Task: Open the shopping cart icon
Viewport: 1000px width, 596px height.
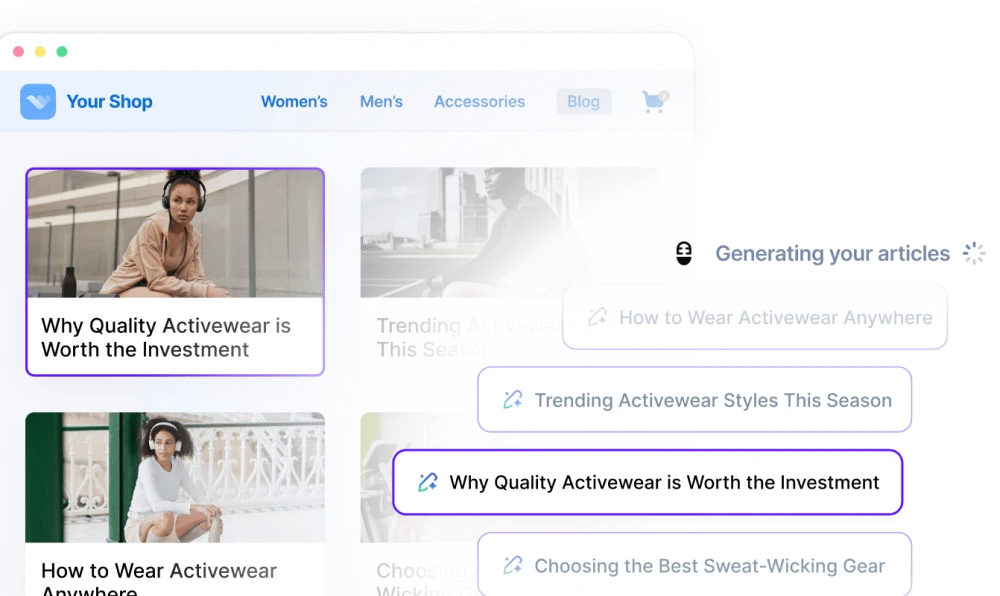Action: tap(655, 101)
